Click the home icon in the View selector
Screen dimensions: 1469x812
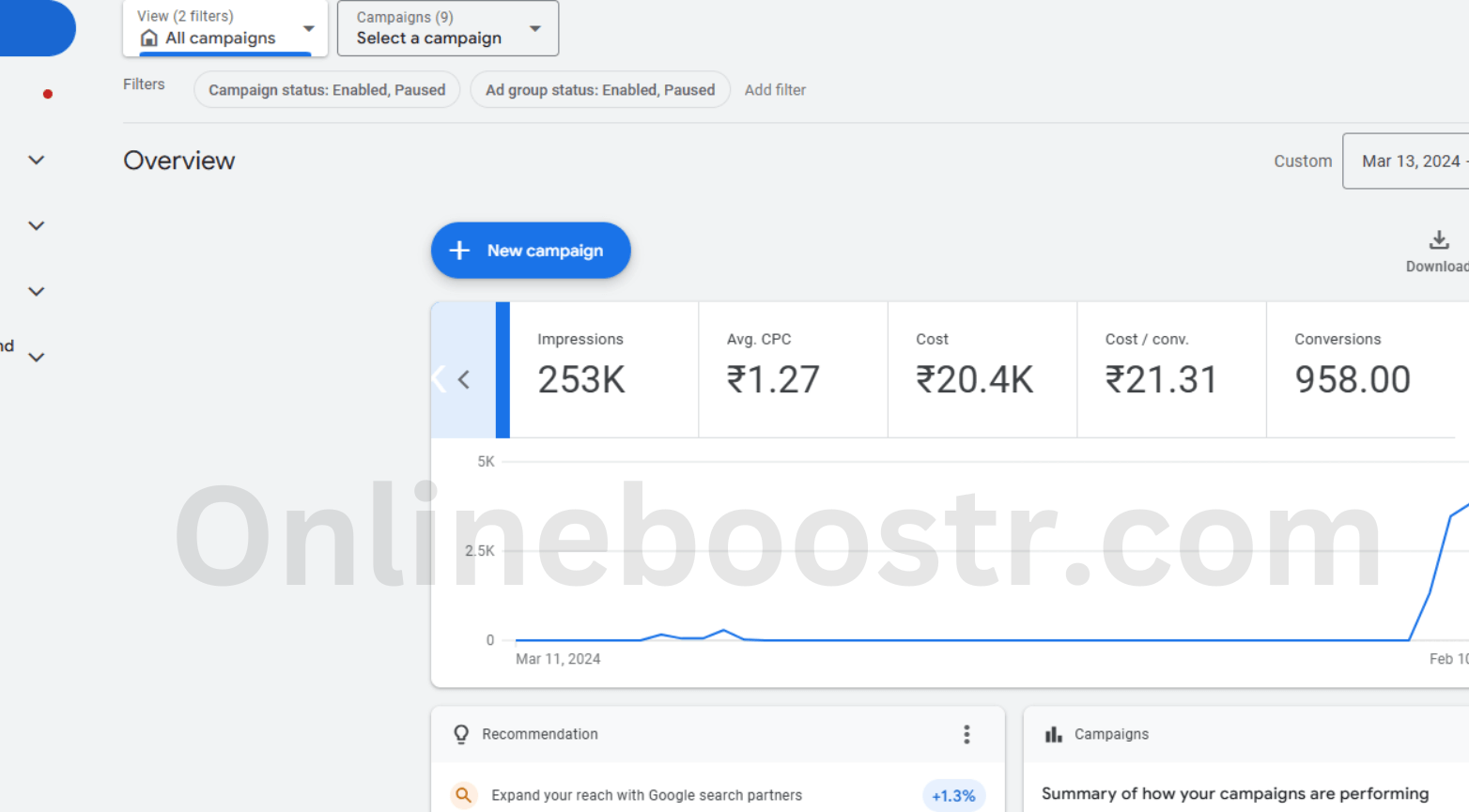click(x=148, y=38)
